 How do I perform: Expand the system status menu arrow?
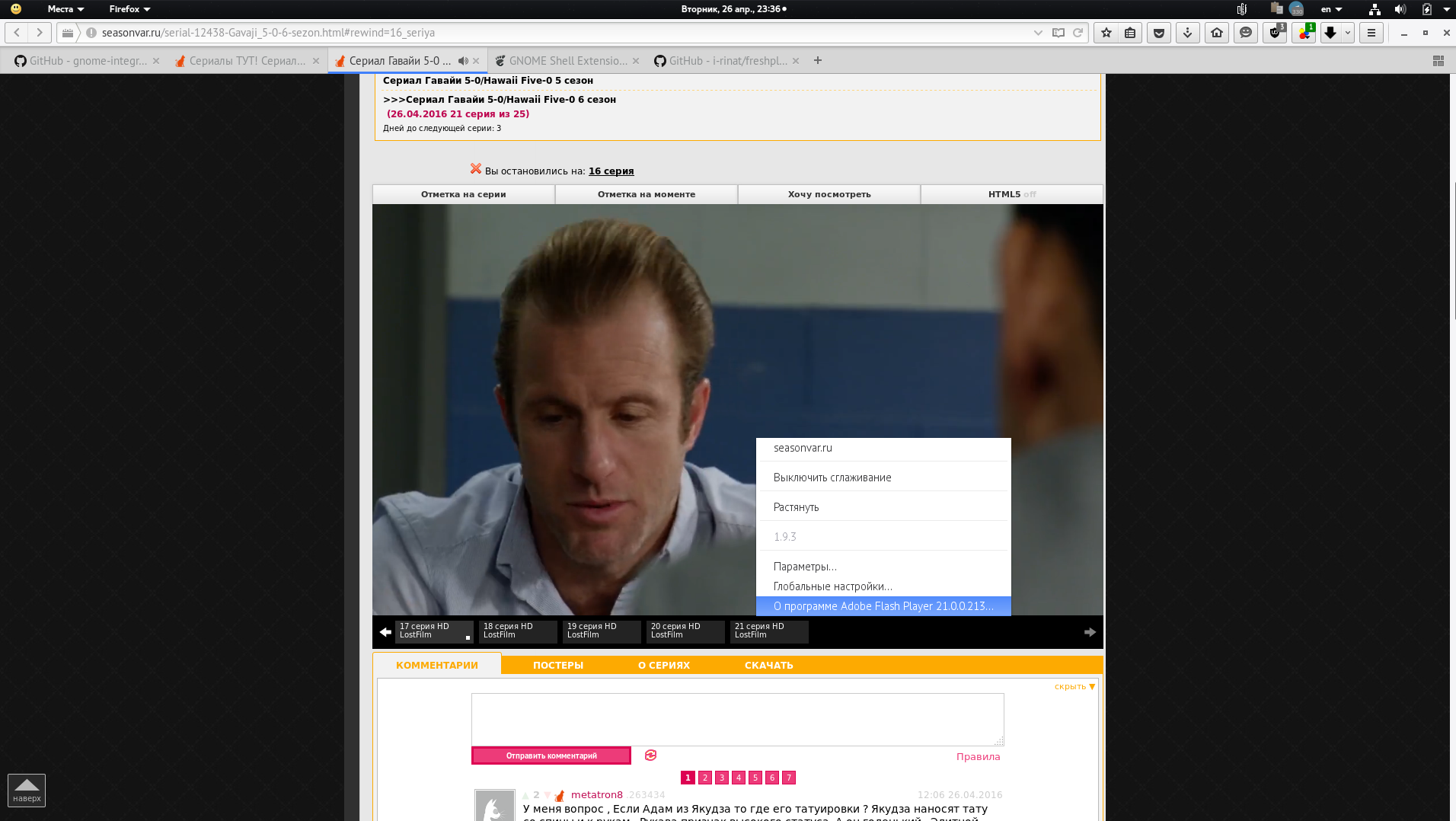click(1447, 9)
